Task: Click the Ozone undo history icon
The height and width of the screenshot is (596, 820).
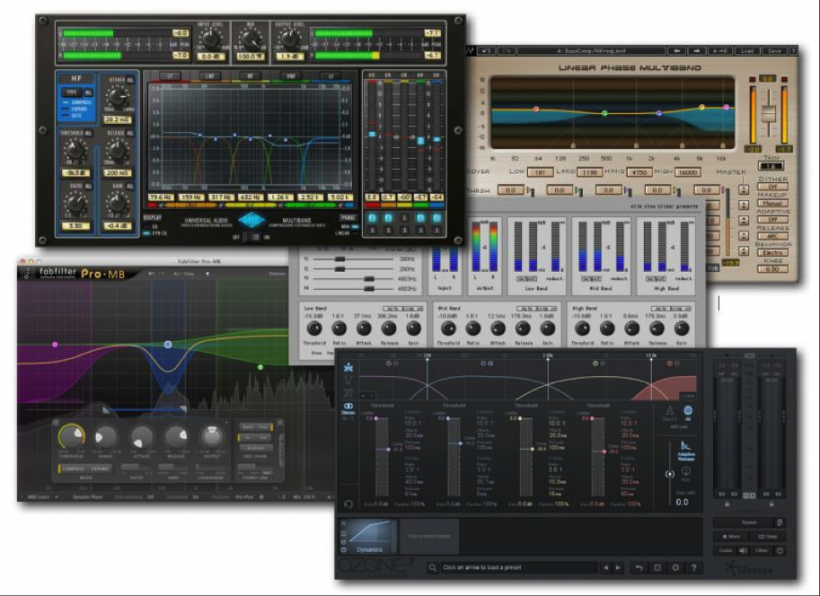Action: [x=639, y=567]
